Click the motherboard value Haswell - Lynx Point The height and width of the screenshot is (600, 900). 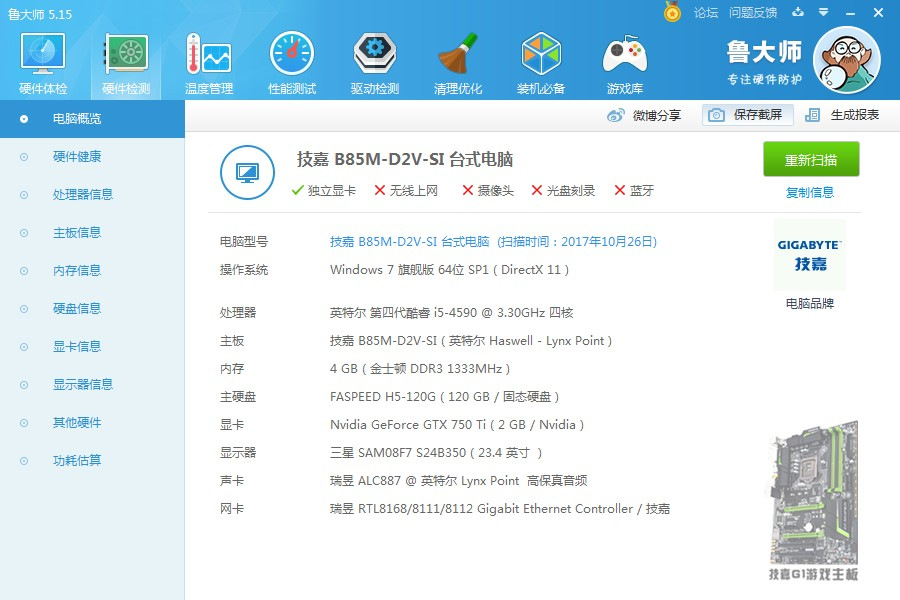click(471, 341)
